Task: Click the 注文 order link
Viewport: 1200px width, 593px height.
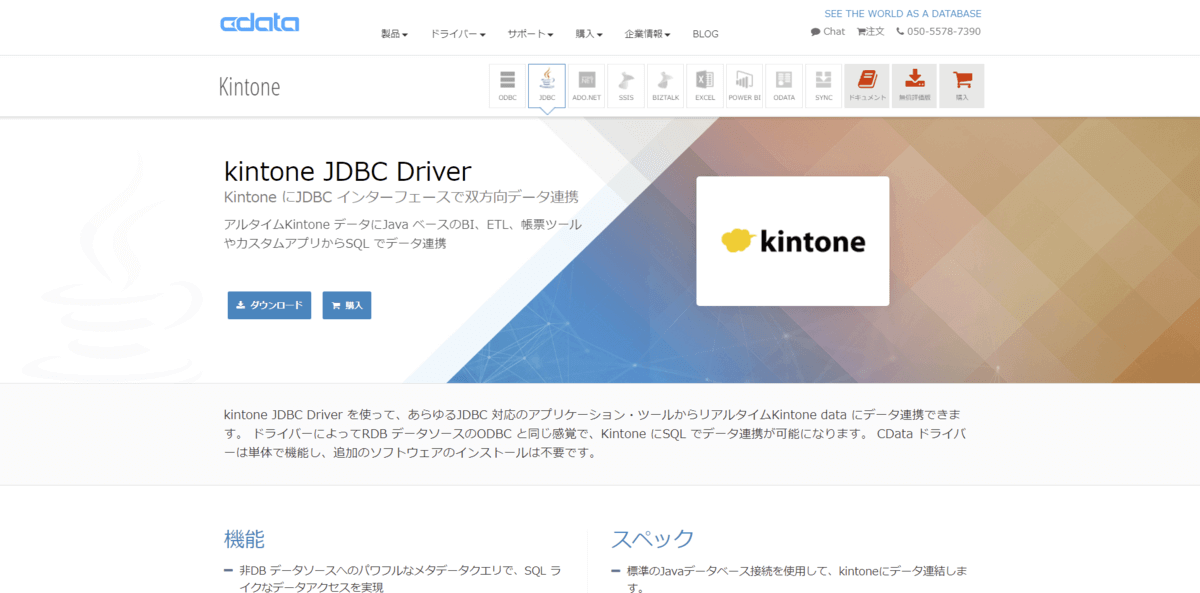Action: tap(871, 32)
